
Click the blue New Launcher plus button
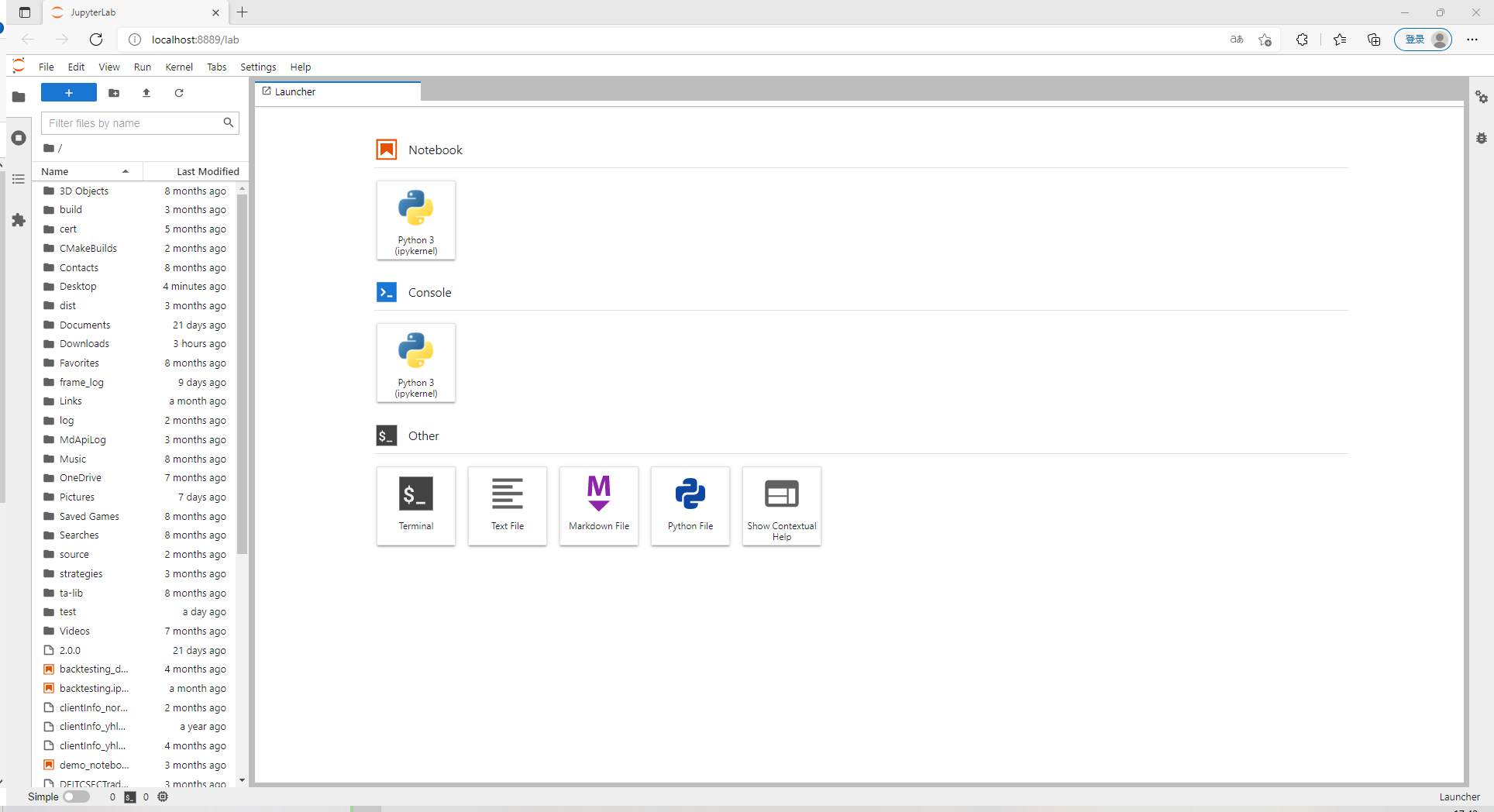click(69, 93)
